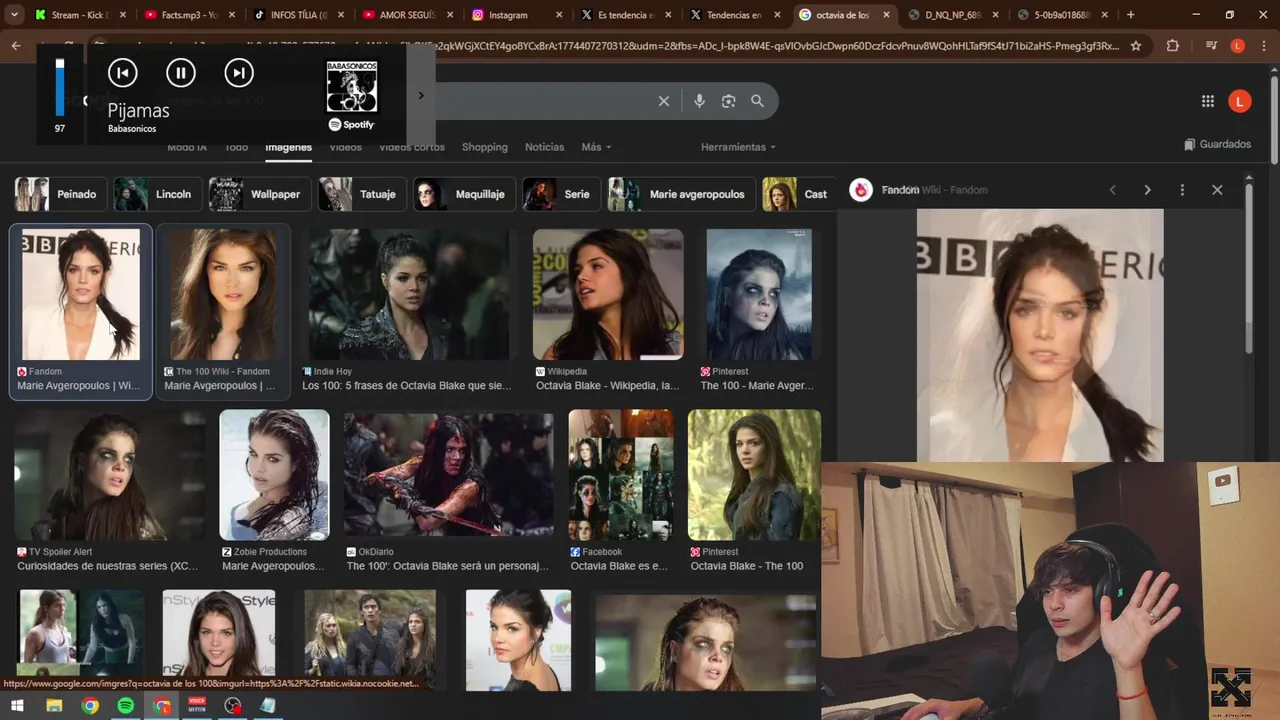Go back with the browser back arrow
1280x720 pixels.
pyautogui.click(x=16, y=46)
